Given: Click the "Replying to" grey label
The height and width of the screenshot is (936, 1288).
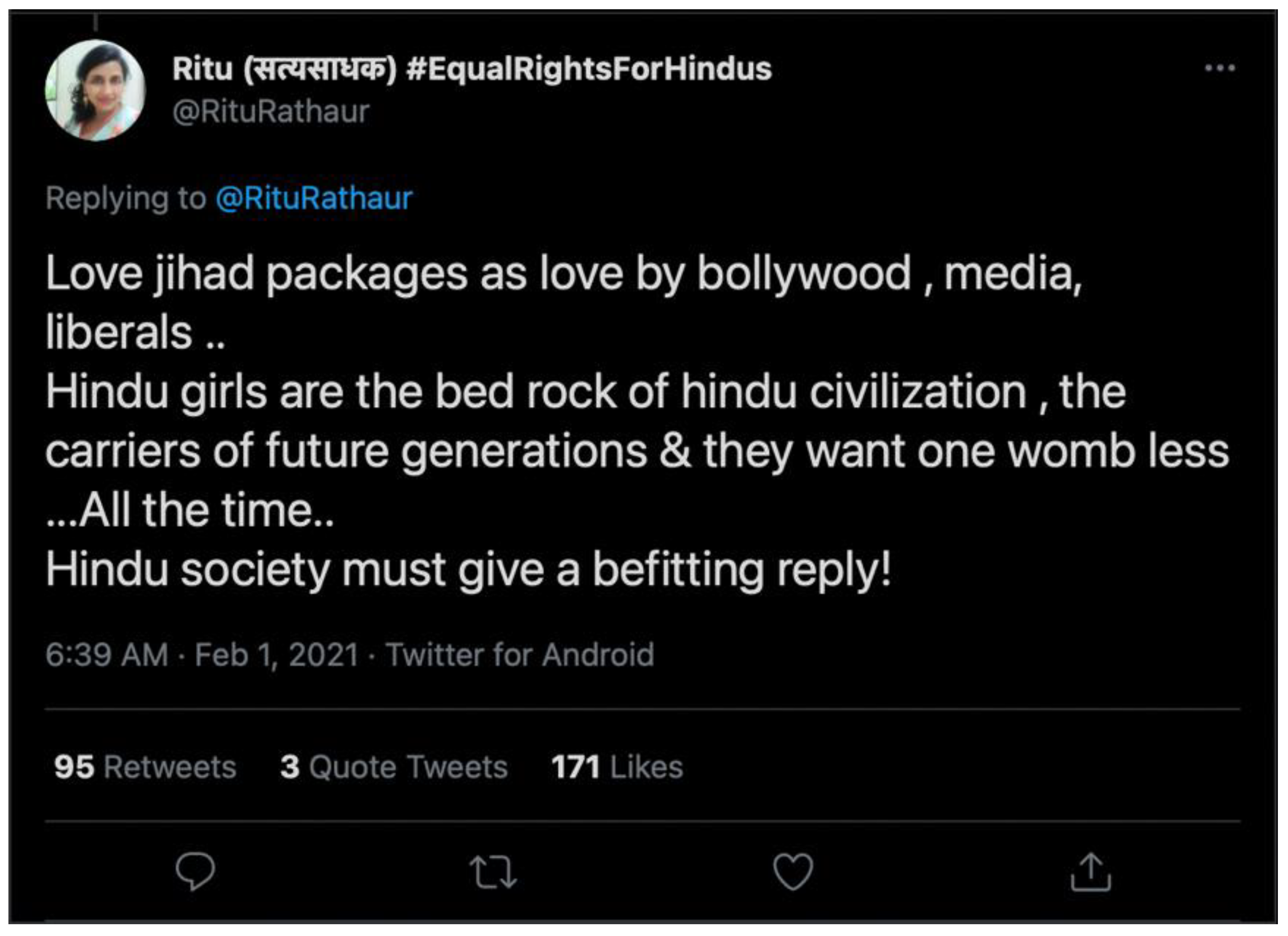Looking at the screenshot, I should tap(125, 198).
